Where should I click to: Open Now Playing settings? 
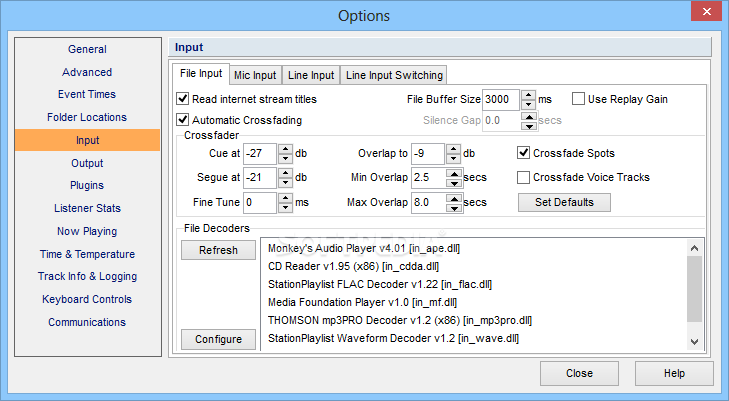[87, 231]
